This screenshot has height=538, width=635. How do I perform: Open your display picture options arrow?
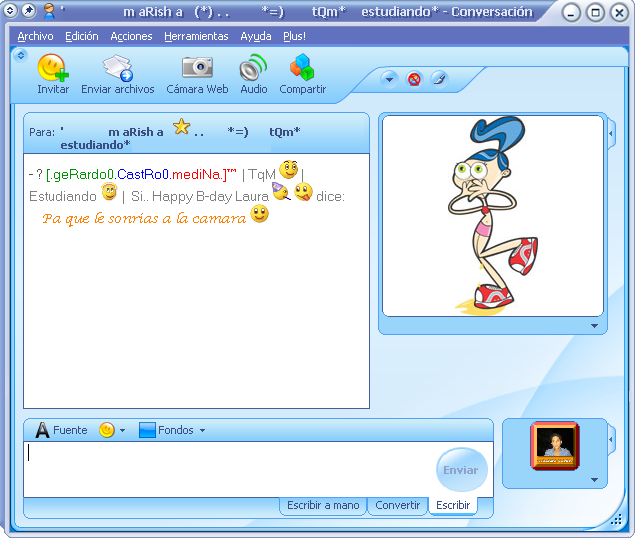pos(594,480)
